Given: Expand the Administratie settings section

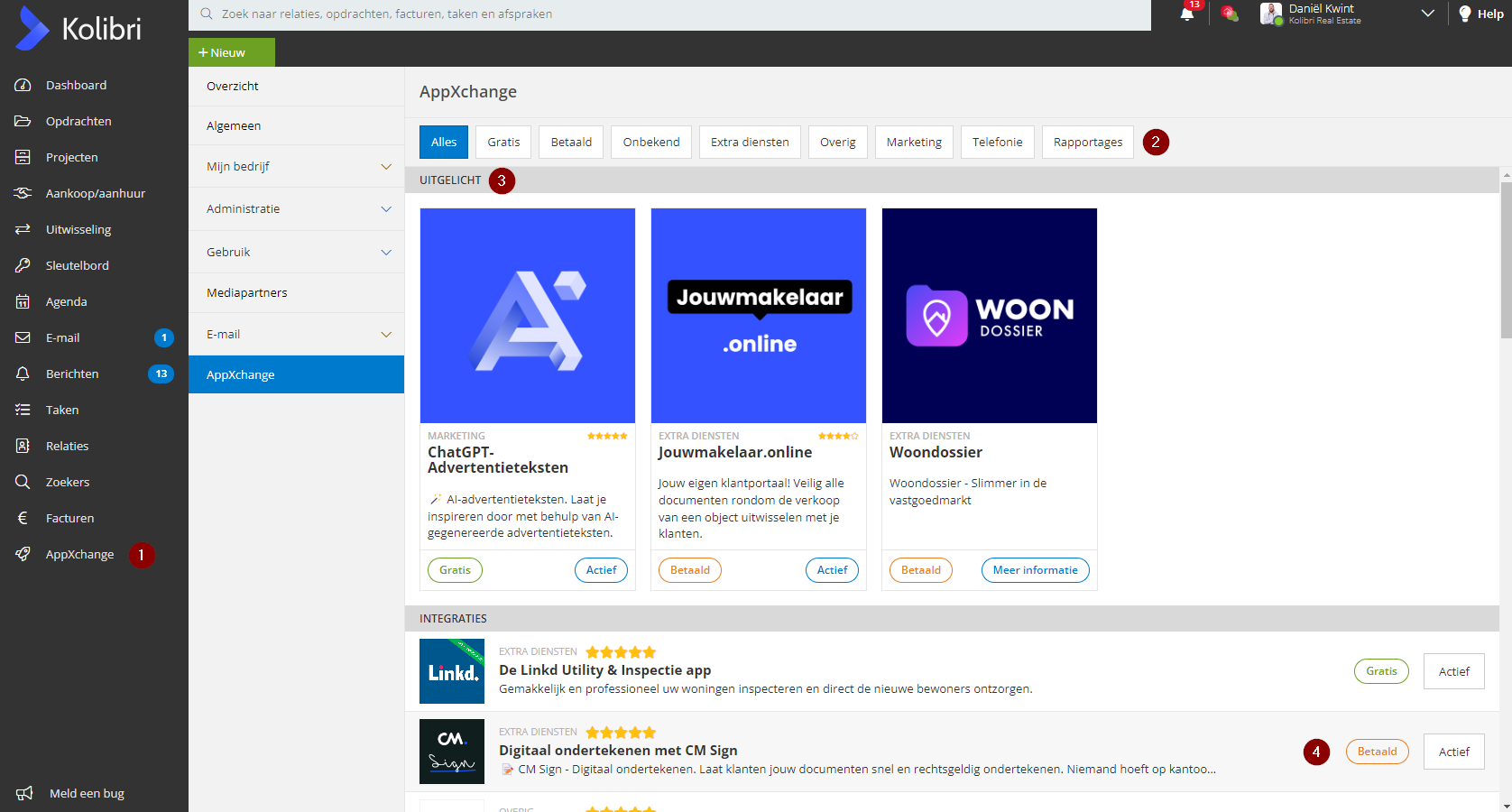Looking at the screenshot, I should coord(296,208).
